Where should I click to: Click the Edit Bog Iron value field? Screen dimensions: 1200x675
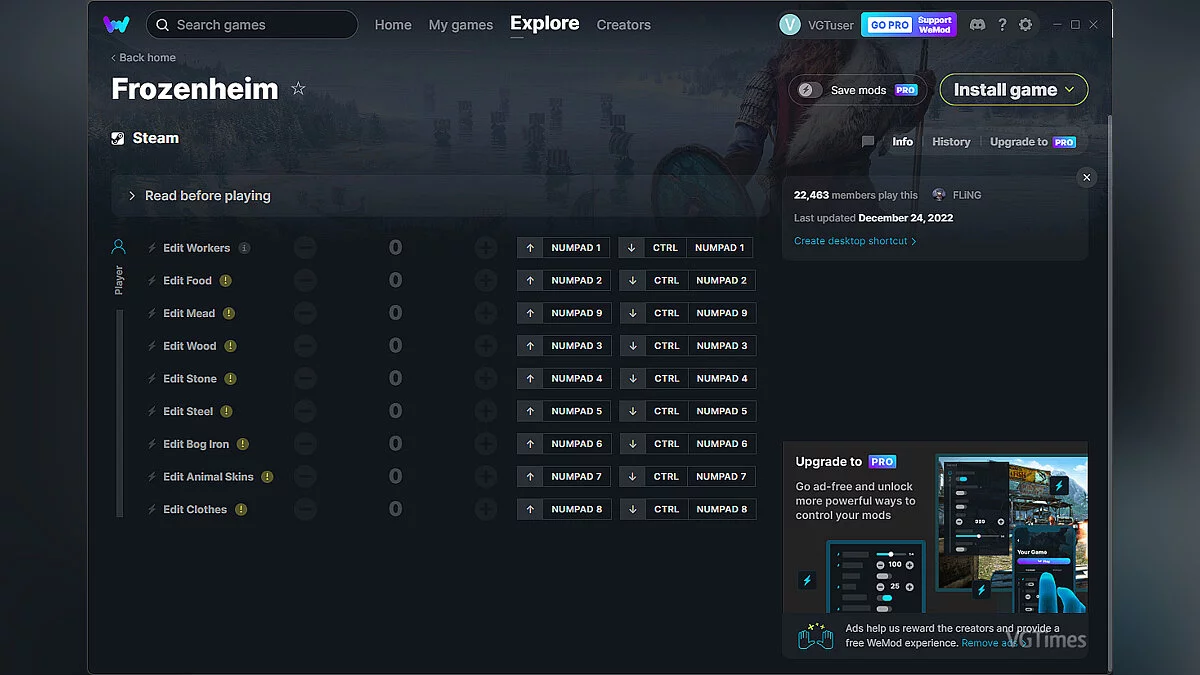pos(396,444)
